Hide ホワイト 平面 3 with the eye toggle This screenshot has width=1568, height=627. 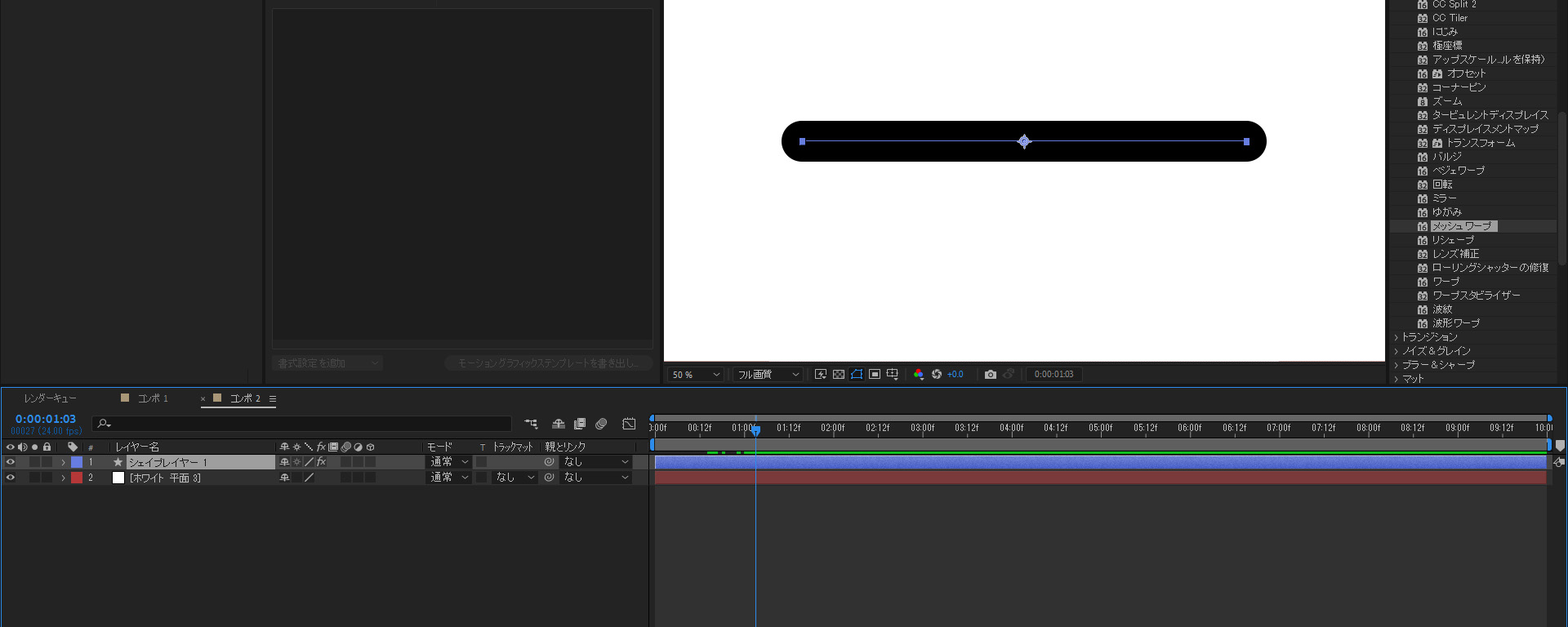11,478
